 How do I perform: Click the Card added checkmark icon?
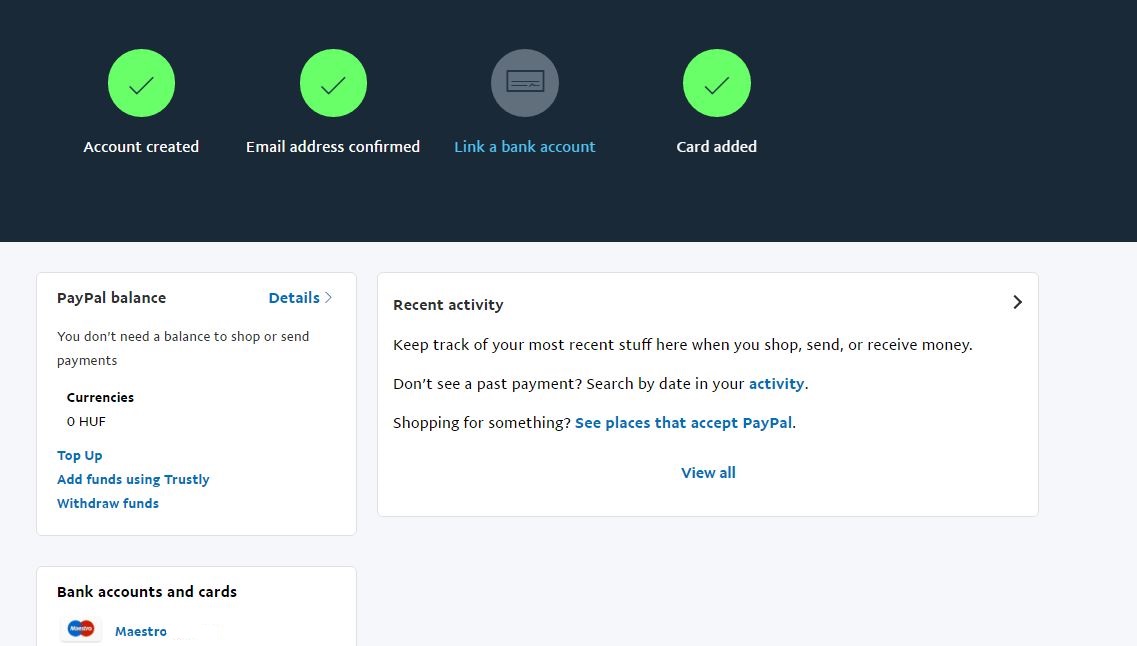[x=716, y=83]
